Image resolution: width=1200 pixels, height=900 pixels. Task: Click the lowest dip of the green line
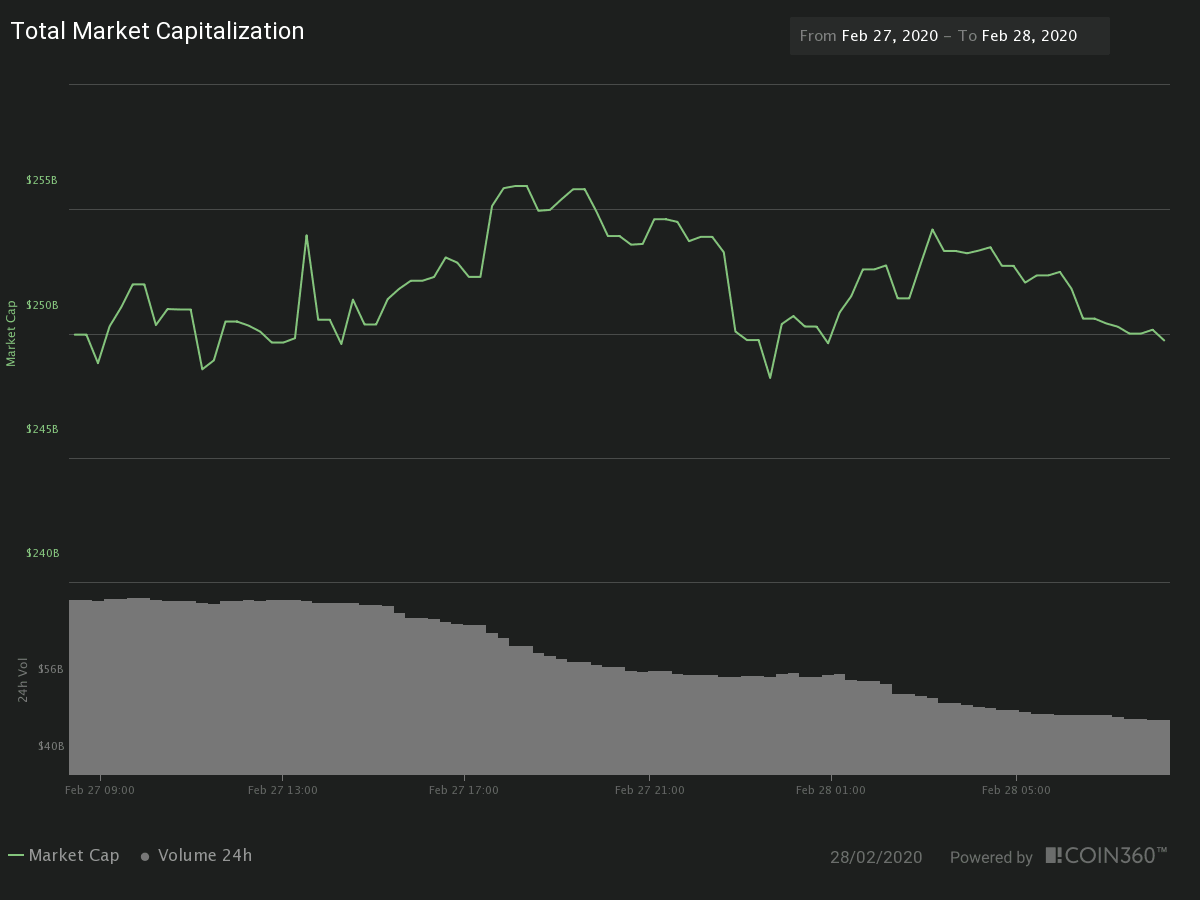pos(768,378)
